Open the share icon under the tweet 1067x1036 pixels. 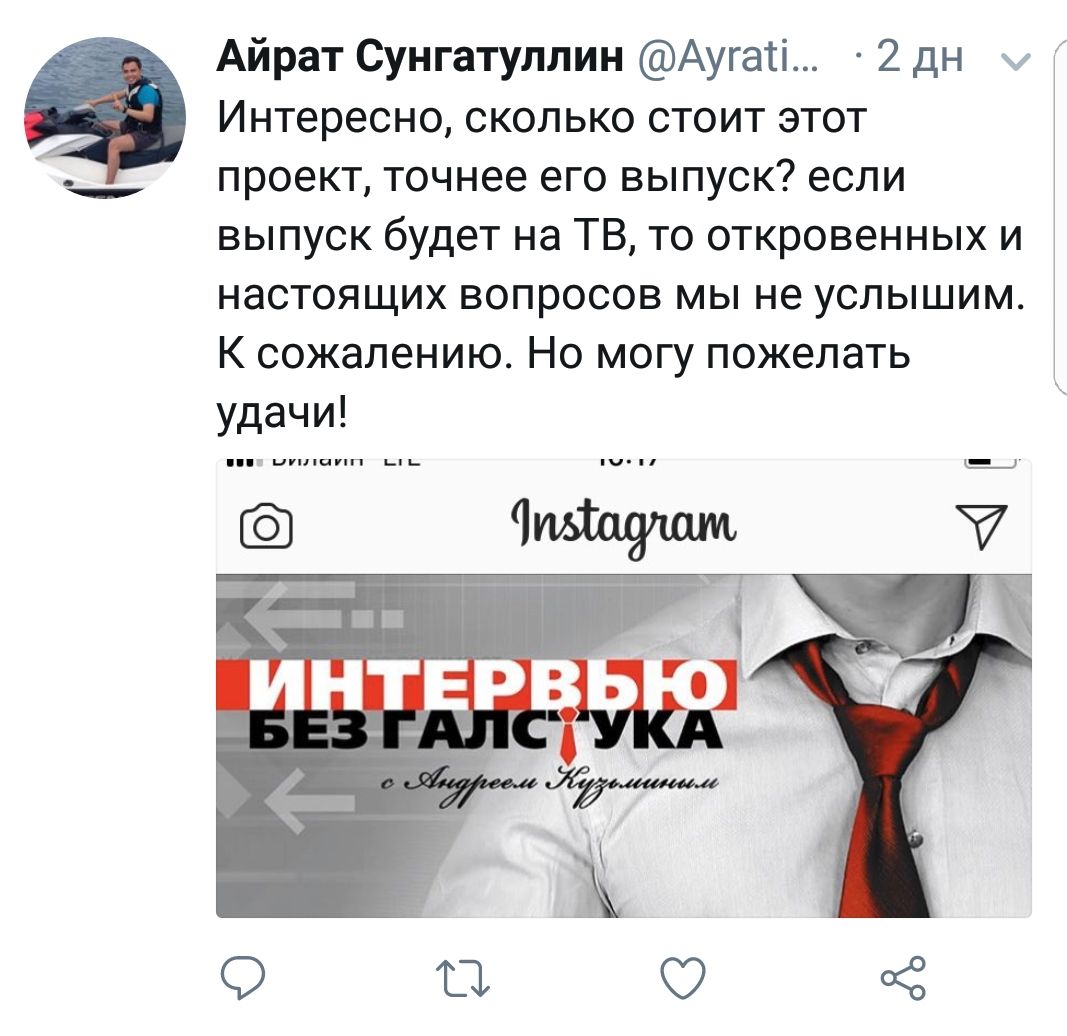coord(903,978)
